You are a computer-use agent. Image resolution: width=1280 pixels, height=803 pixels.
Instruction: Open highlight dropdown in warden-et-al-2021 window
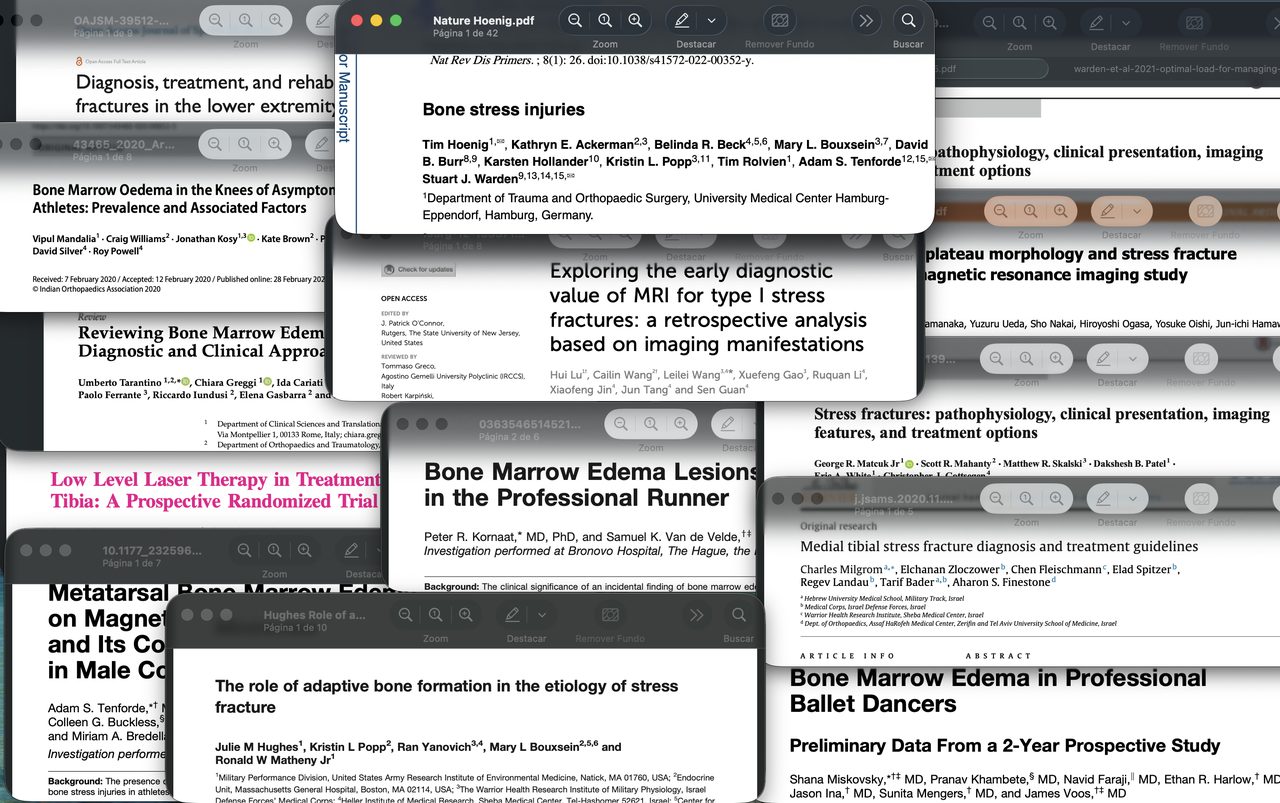(1126, 22)
